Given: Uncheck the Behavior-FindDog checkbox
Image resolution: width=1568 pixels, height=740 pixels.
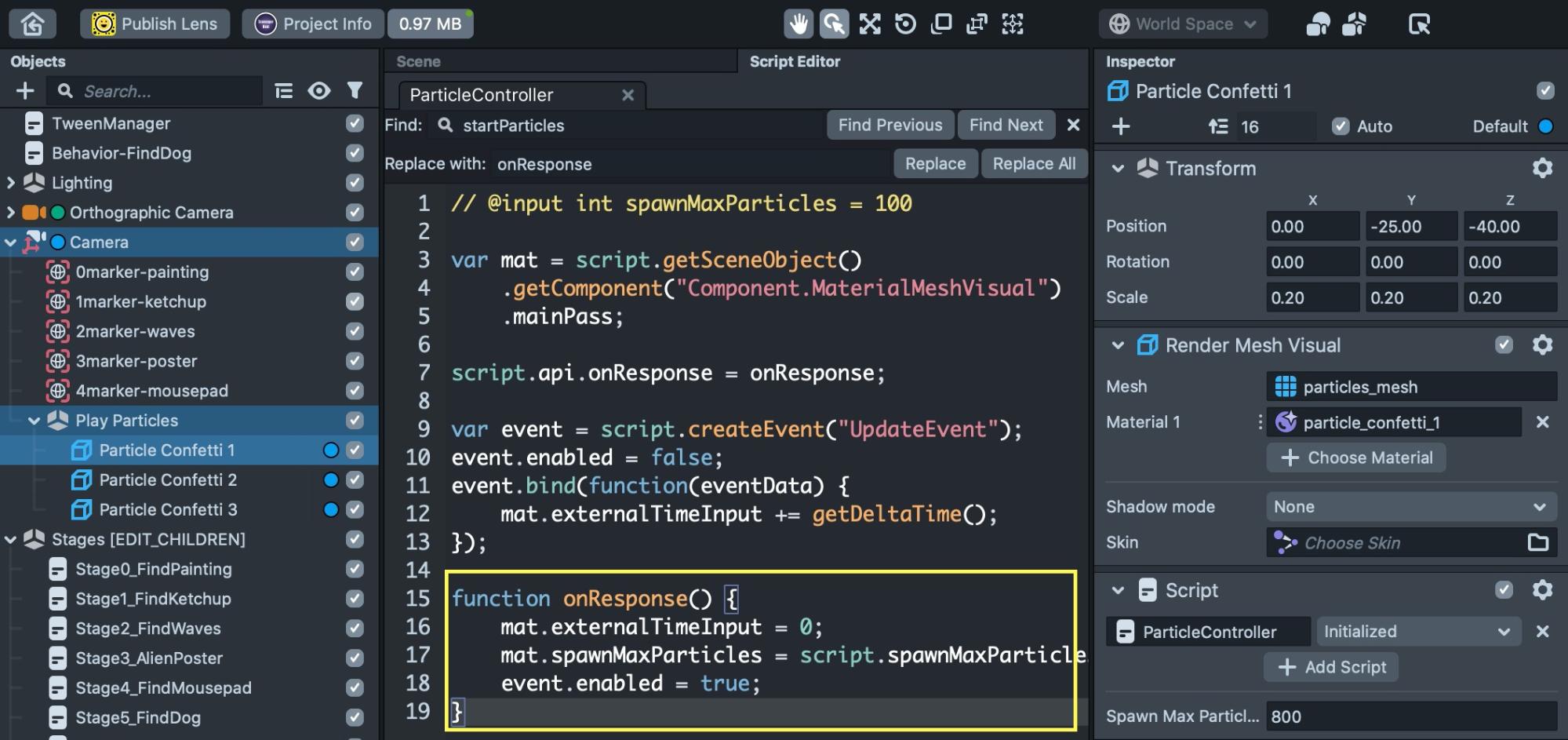Looking at the screenshot, I should click(x=355, y=153).
